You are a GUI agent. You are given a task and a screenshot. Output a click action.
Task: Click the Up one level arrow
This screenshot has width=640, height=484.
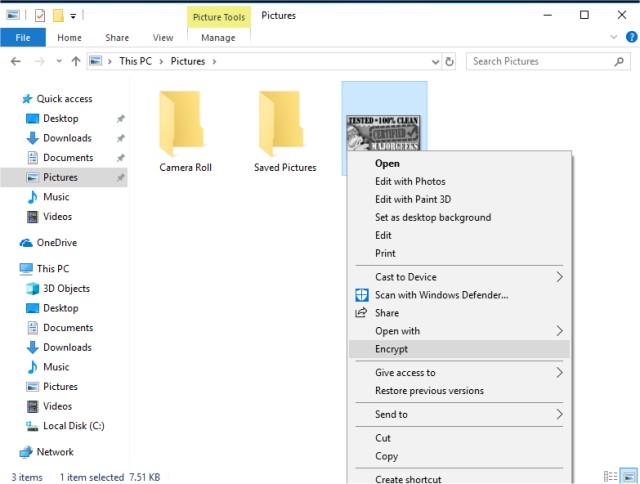[75, 61]
